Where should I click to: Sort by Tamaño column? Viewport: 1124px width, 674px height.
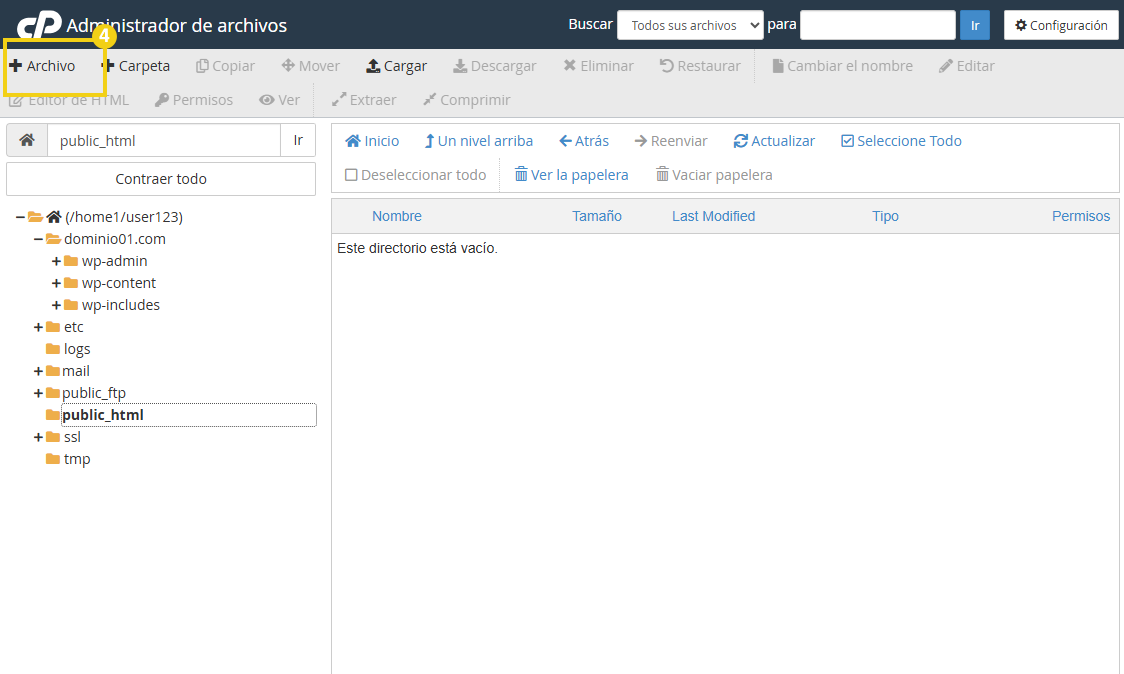[x=596, y=217]
